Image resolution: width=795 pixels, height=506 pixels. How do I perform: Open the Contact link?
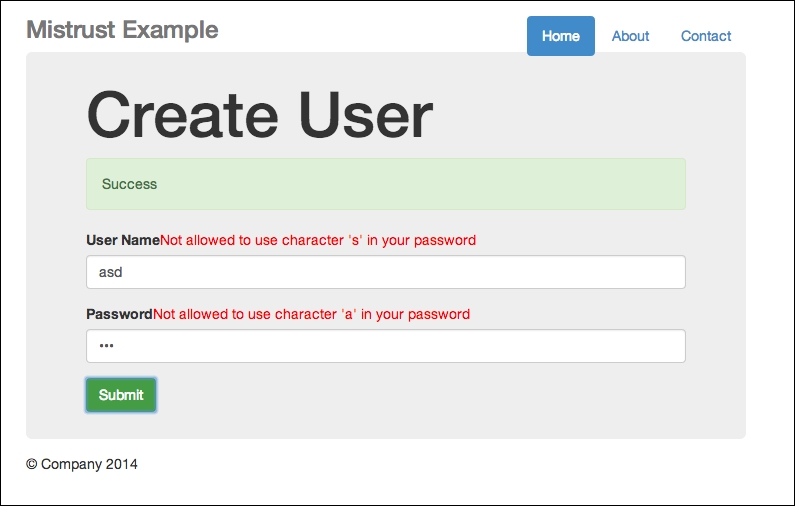click(706, 36)
